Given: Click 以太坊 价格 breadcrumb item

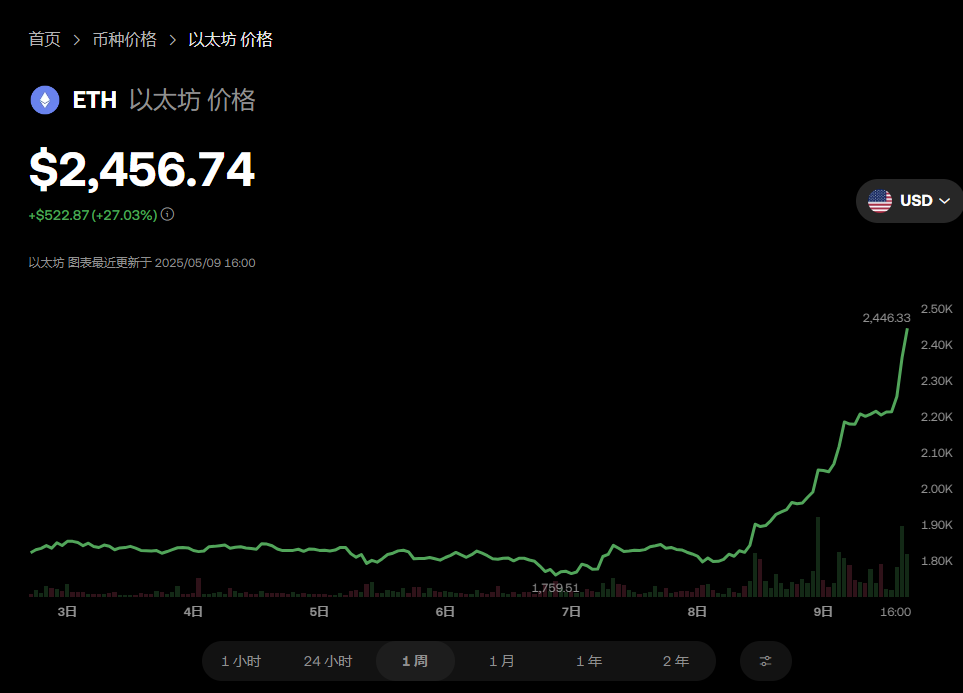Looking at the screenshot, I should (x=230, y=39).
